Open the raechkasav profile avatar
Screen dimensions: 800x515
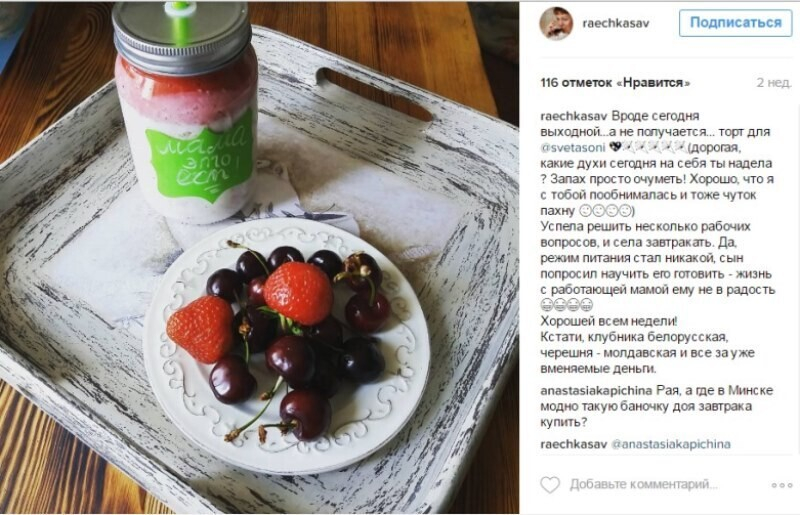556,23
